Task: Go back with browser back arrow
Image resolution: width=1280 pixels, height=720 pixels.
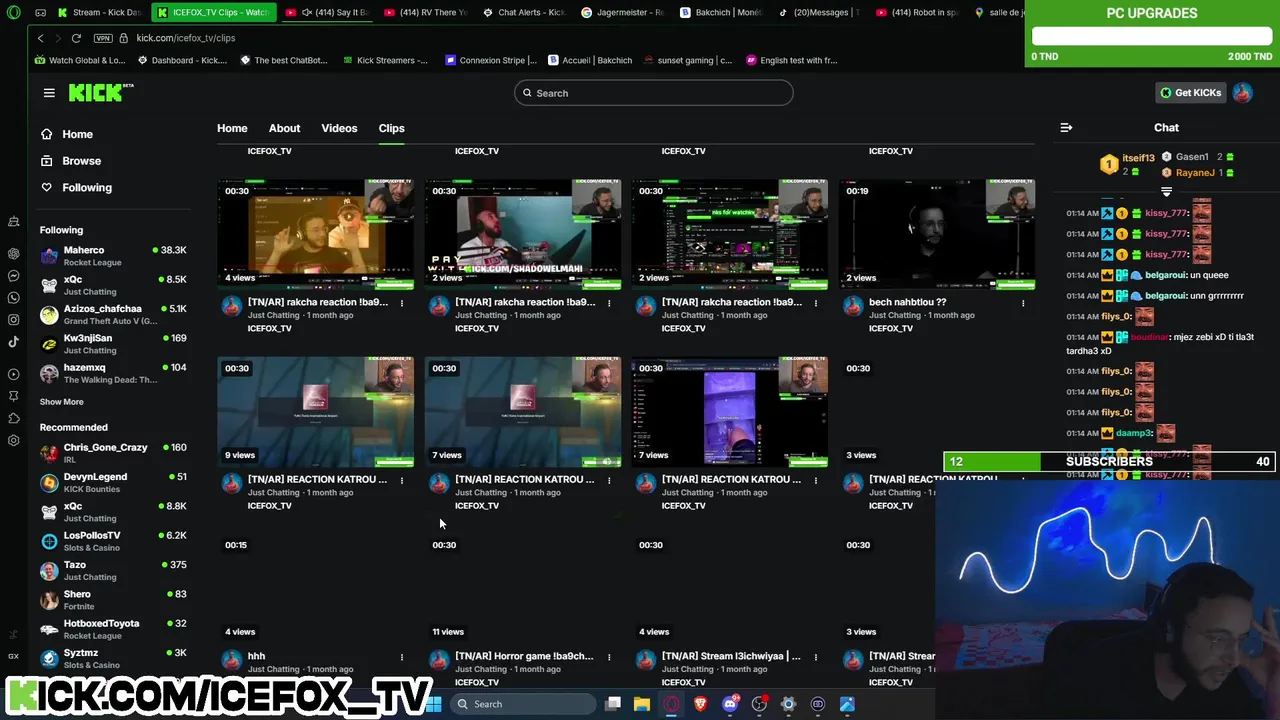Action: 40,38
